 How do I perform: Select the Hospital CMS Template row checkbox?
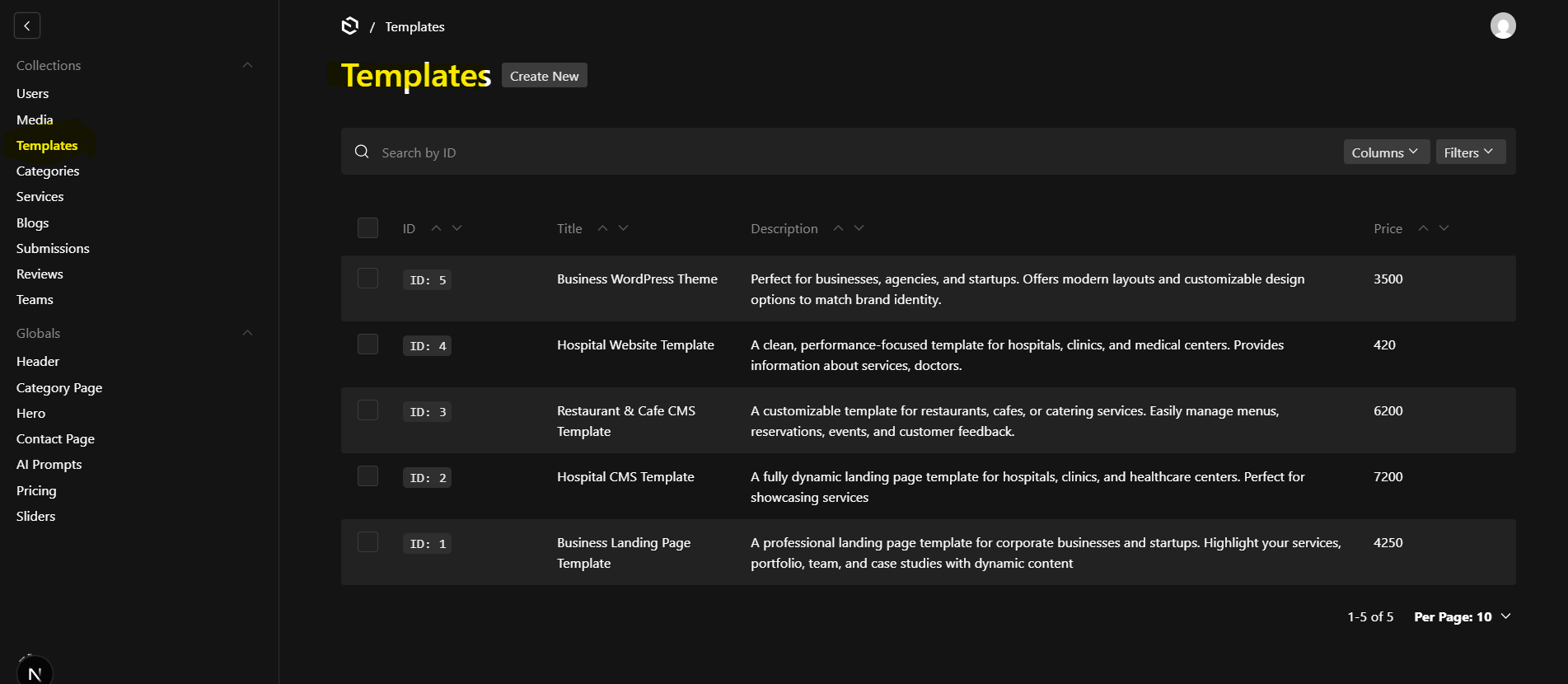[x=367, y=476]
